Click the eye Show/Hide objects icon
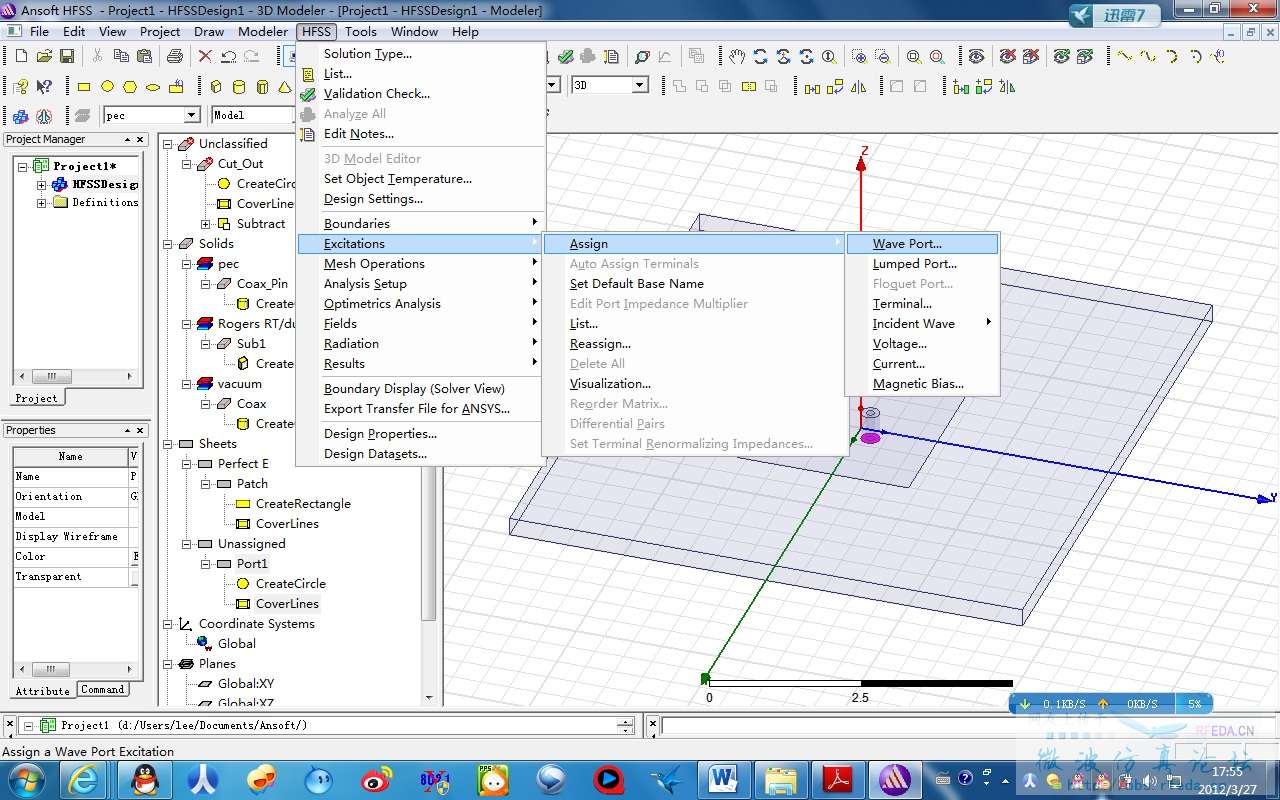Viewport: 1280px width, 800px height. click(x=976, y=57)
